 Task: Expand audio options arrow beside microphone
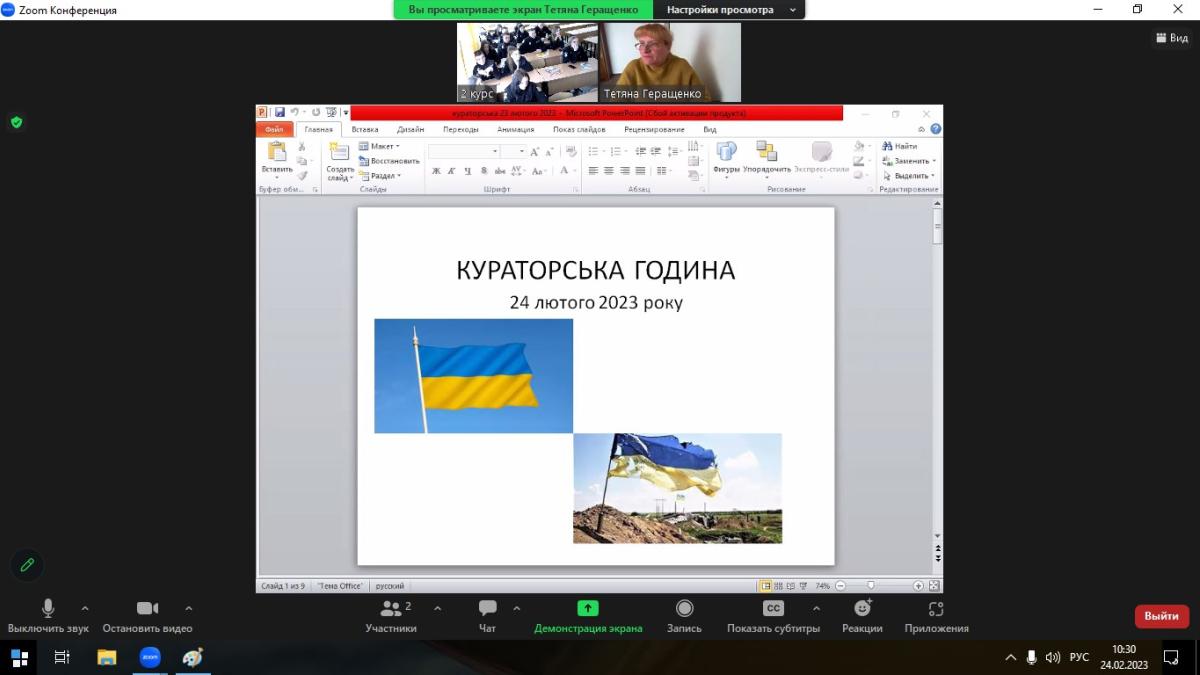click(x=85, y=608)
